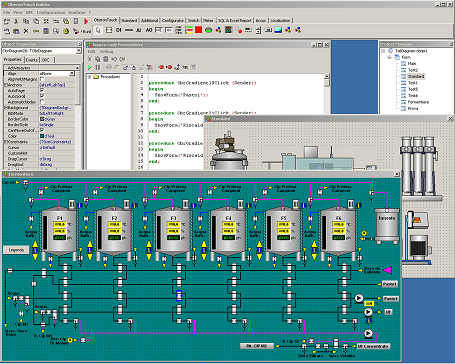455x364 pixels.
Task: Open the Object Inspector component selector dropdown
Action: click(x=79, y=51)
